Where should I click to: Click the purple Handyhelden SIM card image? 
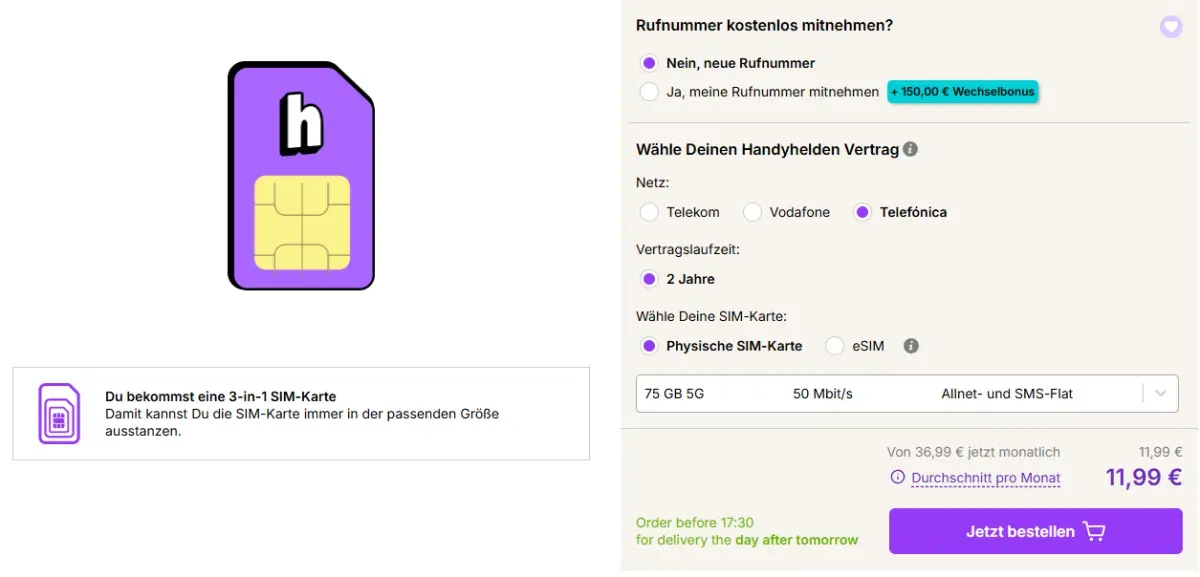click(x=300, y=175)
